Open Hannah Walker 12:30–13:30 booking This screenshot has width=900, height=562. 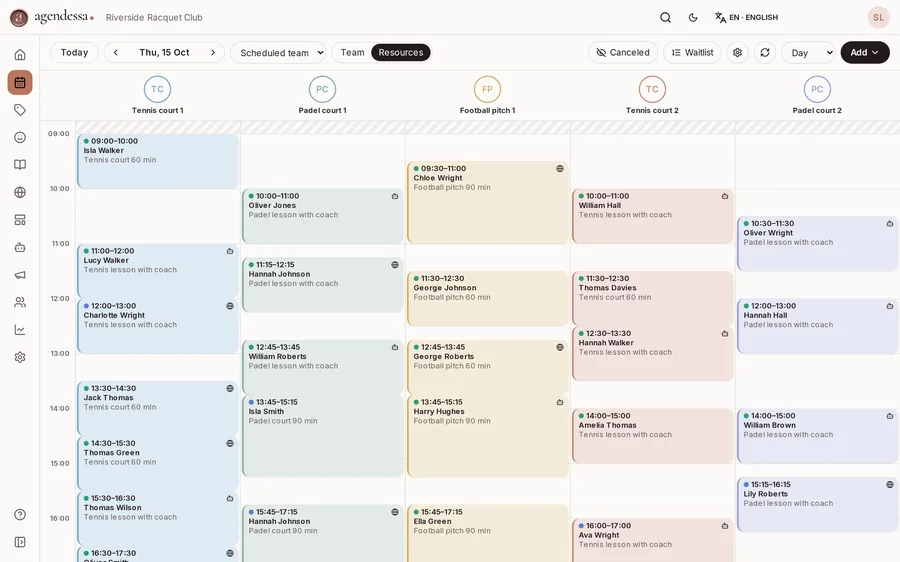pos(653,354)
